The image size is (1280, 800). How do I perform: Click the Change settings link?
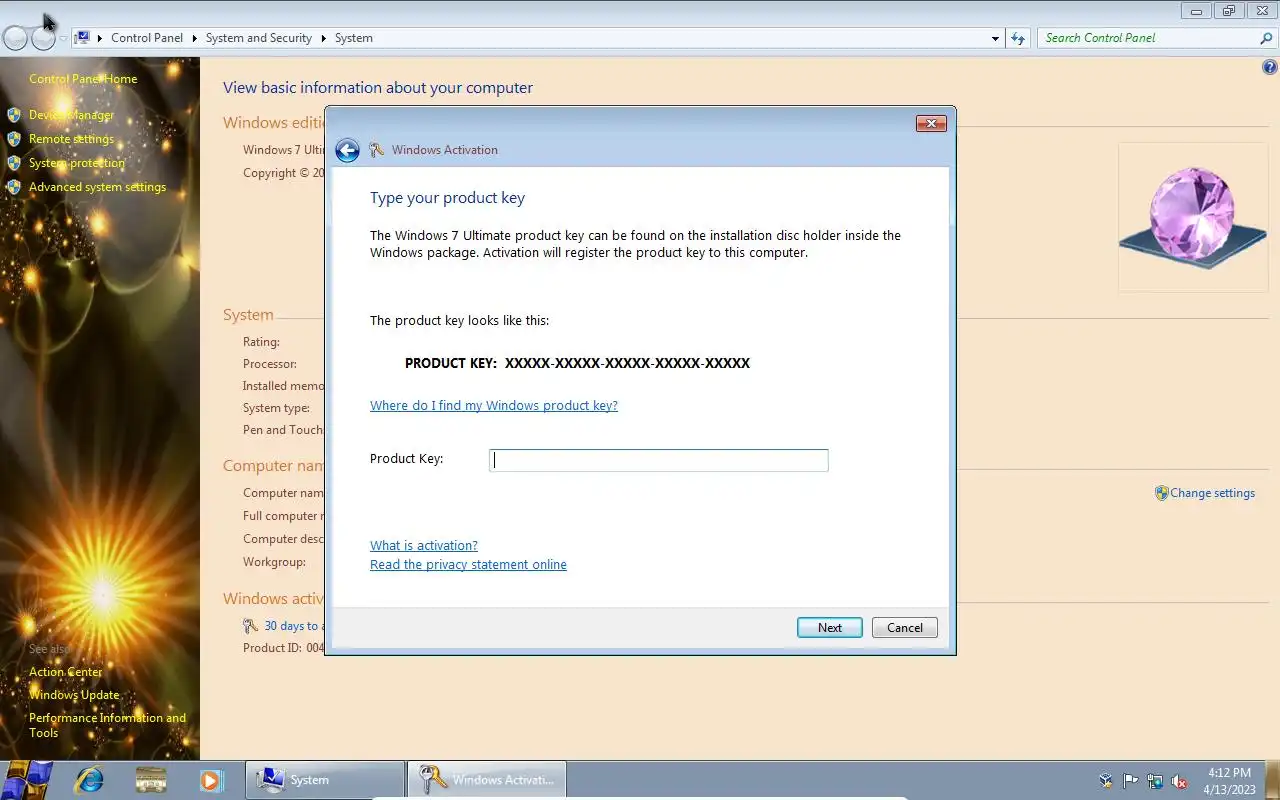point(1212,493)
